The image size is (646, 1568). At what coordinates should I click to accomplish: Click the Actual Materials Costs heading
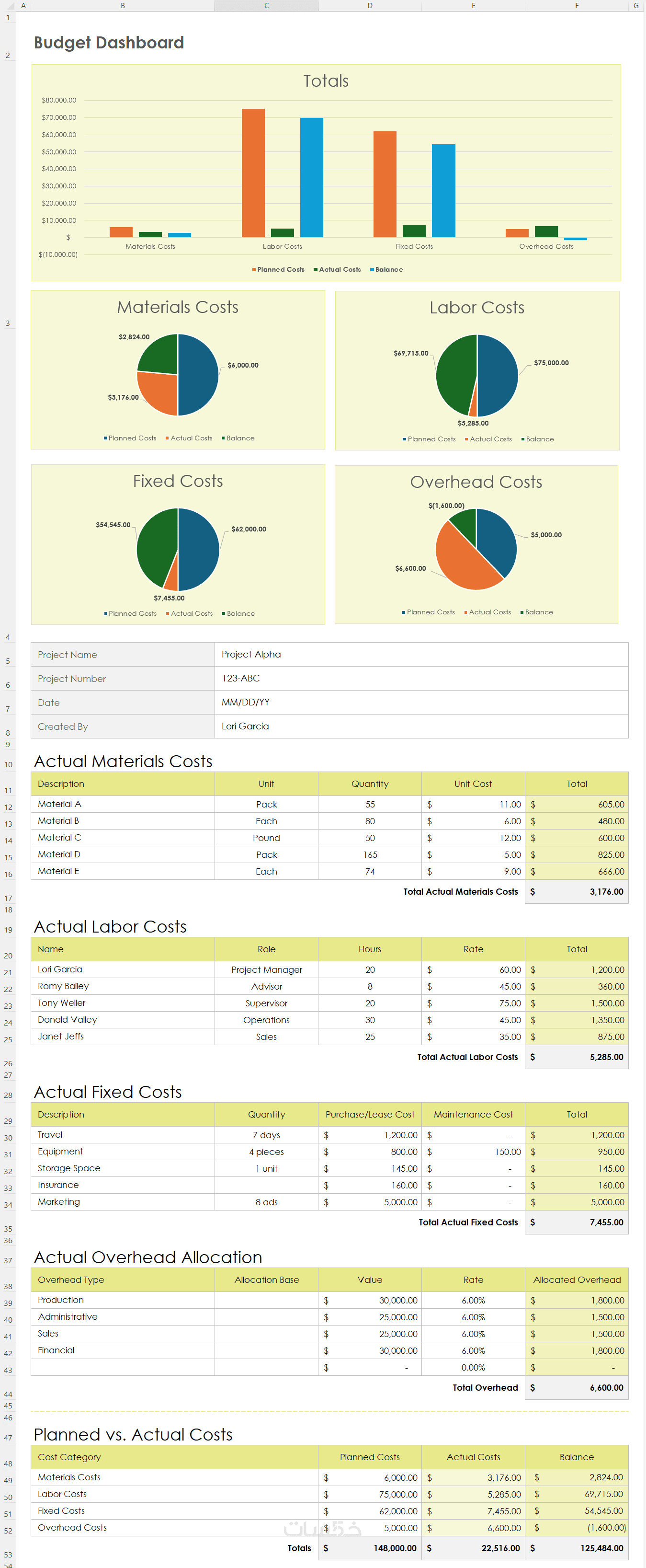point(123,761)
